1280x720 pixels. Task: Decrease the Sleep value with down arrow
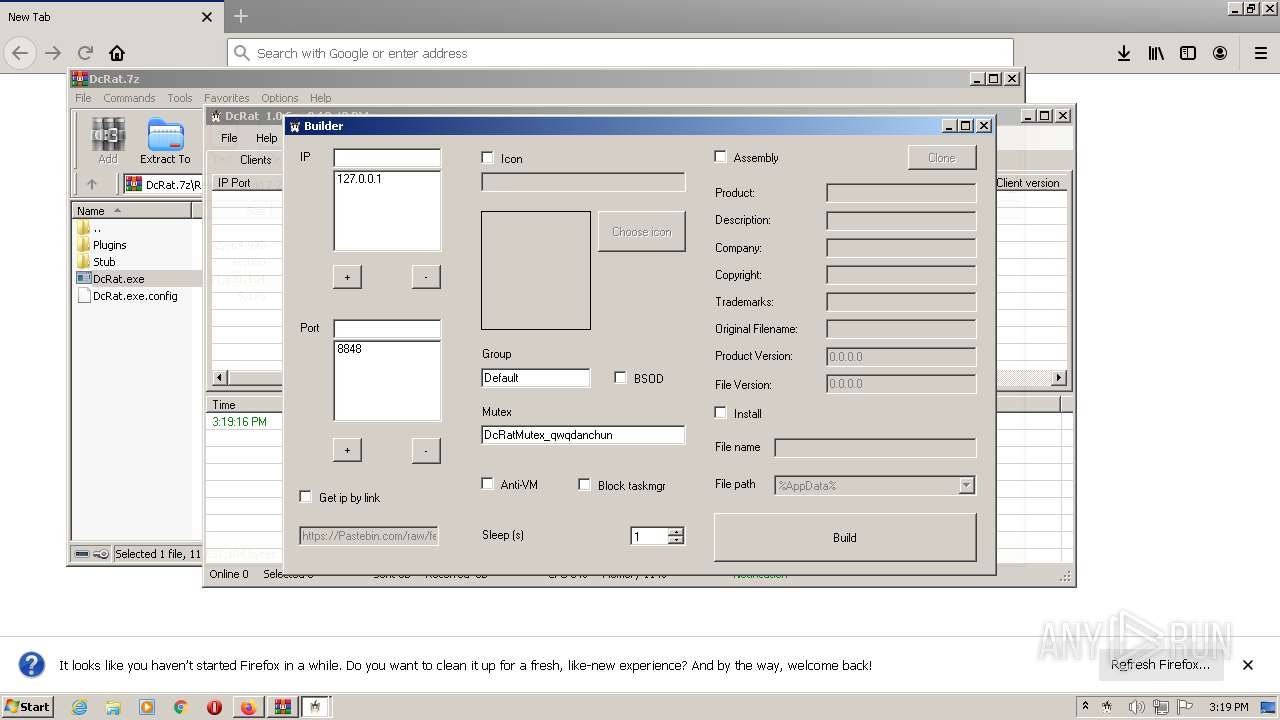tap(676, 540)
